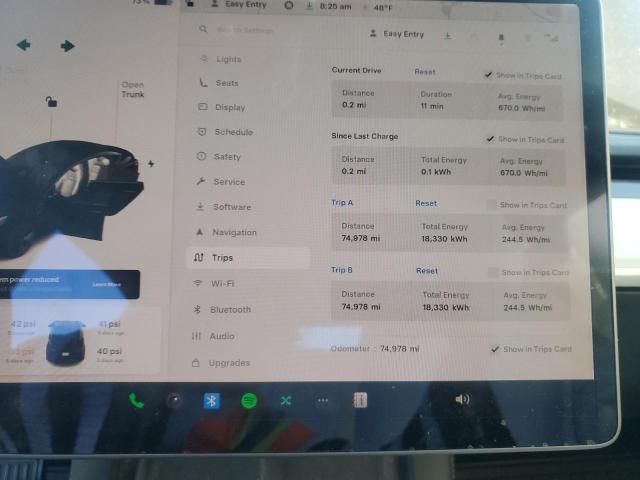Open the Phone app in bottom bar
This screenshot has width=640, height=480.
(136, 401)
